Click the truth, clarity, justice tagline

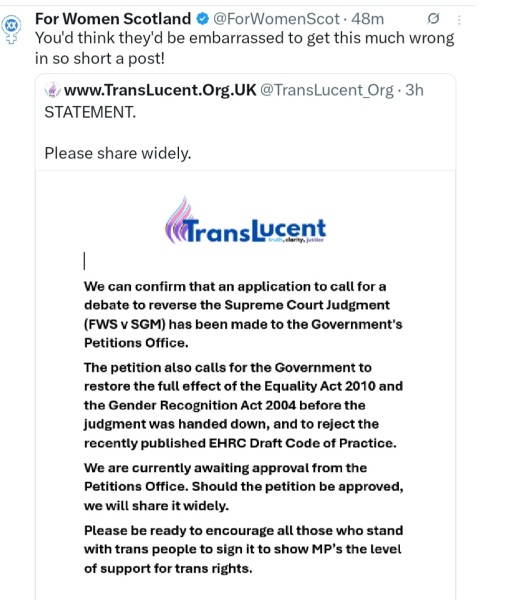click(296, 240)
